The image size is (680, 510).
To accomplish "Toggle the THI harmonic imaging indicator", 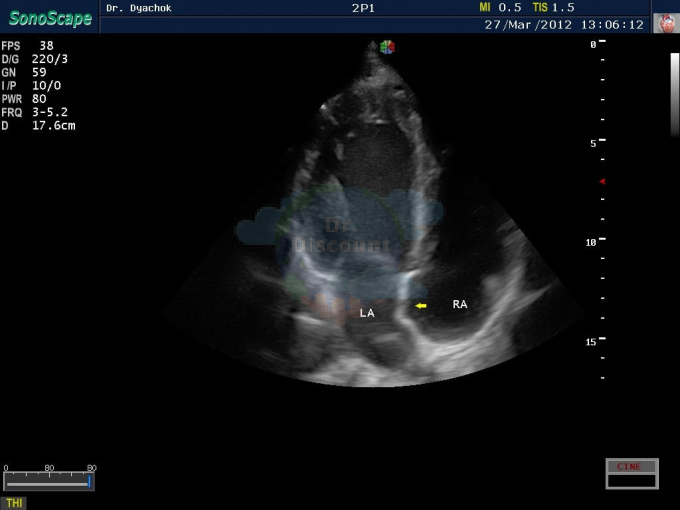I will click(x=13, y=503).
